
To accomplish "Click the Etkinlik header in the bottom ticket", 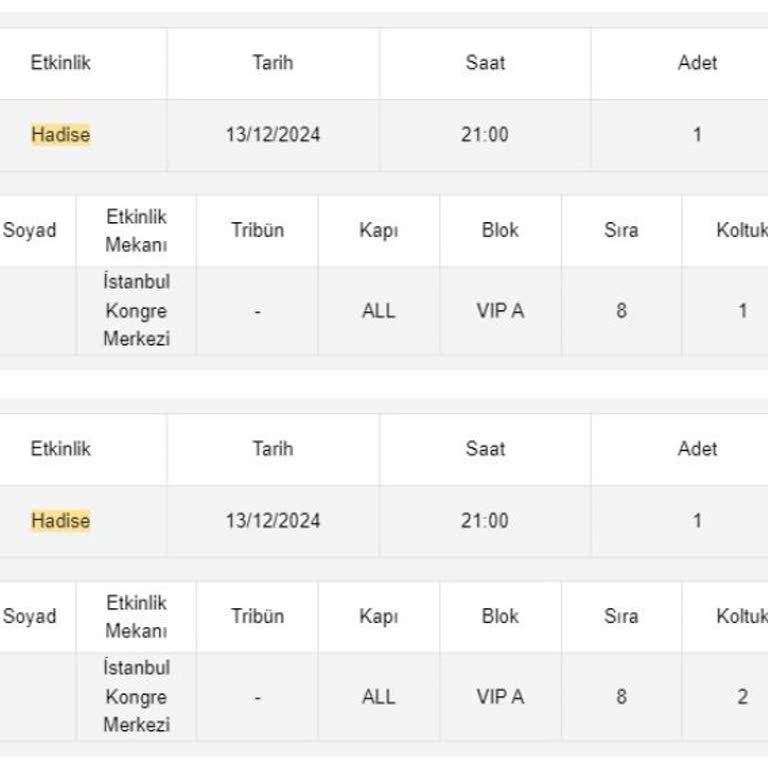I will point(60,448).
